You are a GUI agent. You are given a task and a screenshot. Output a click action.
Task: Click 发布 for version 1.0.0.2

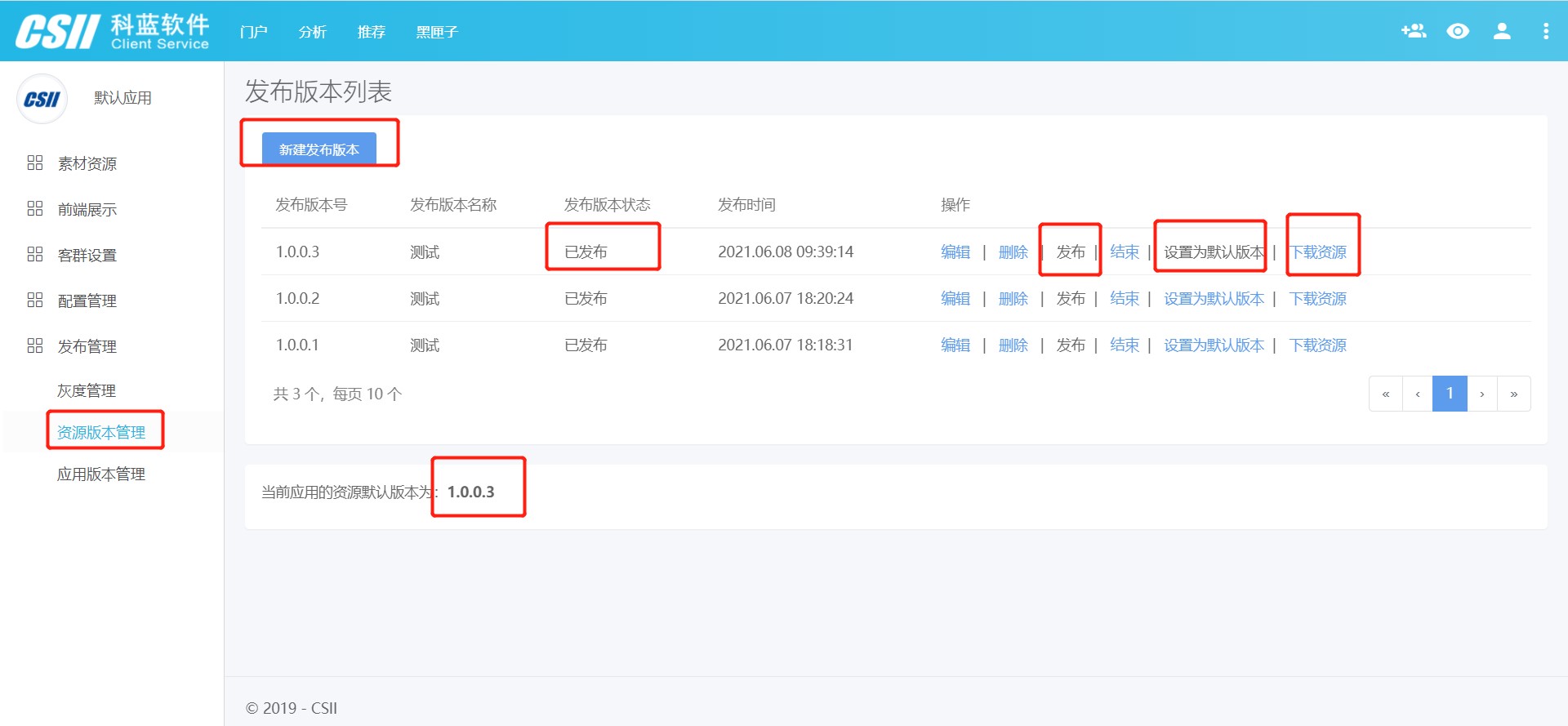point(1071,298)
